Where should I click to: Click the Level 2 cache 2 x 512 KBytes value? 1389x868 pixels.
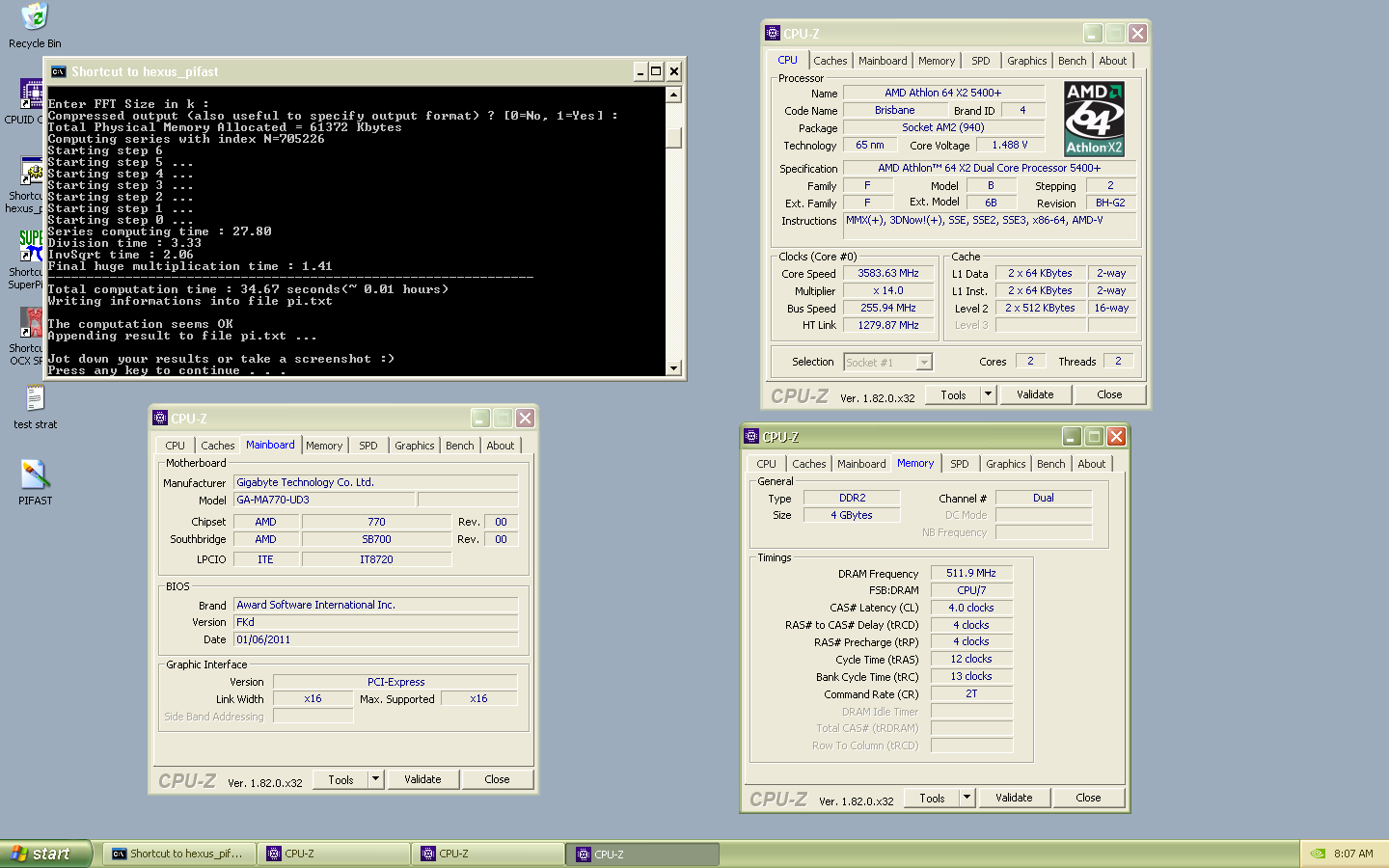[1040, 309]
